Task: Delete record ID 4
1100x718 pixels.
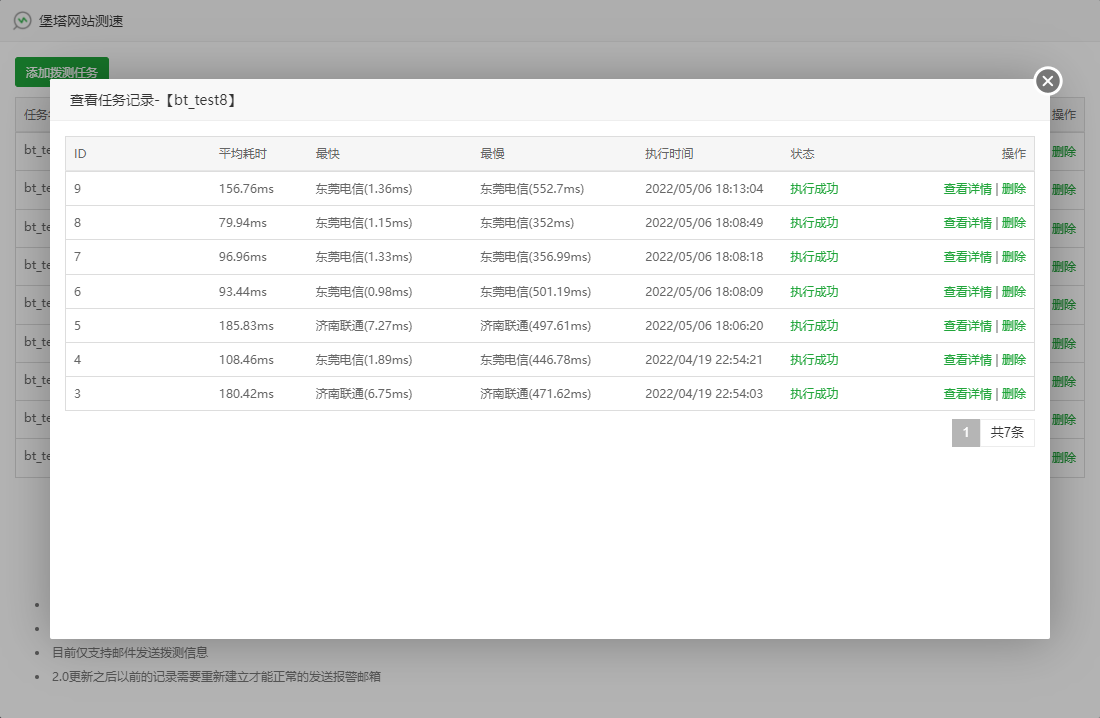Action: 1013,360
